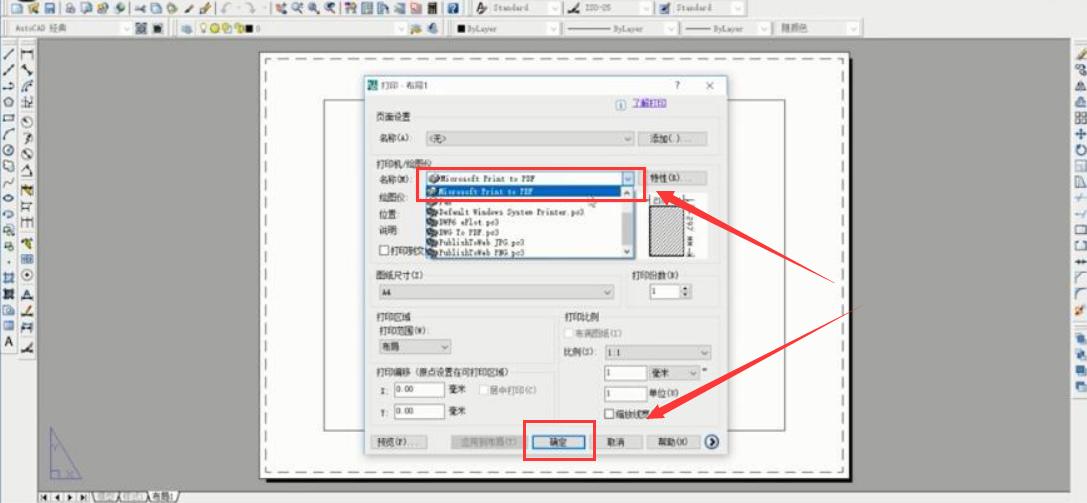Image resolution: width=1087 pixels, height=503 pixels.
Task: Open the 图纸尺寸 A4 dropdown
Action: click(x=496, y=292)
